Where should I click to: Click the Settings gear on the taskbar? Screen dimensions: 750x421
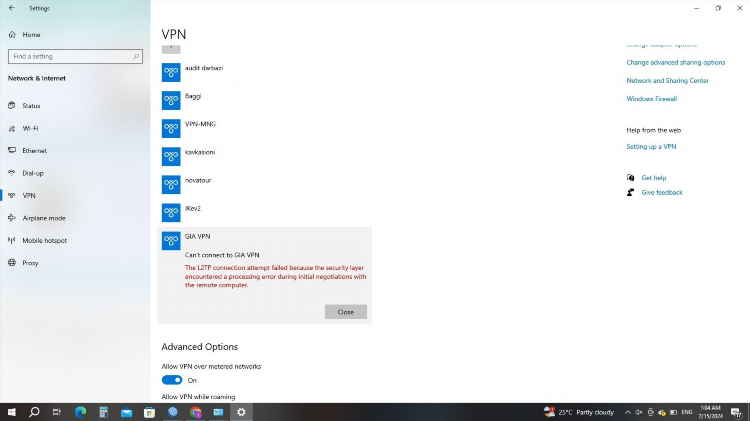click(x=241, y=412)
